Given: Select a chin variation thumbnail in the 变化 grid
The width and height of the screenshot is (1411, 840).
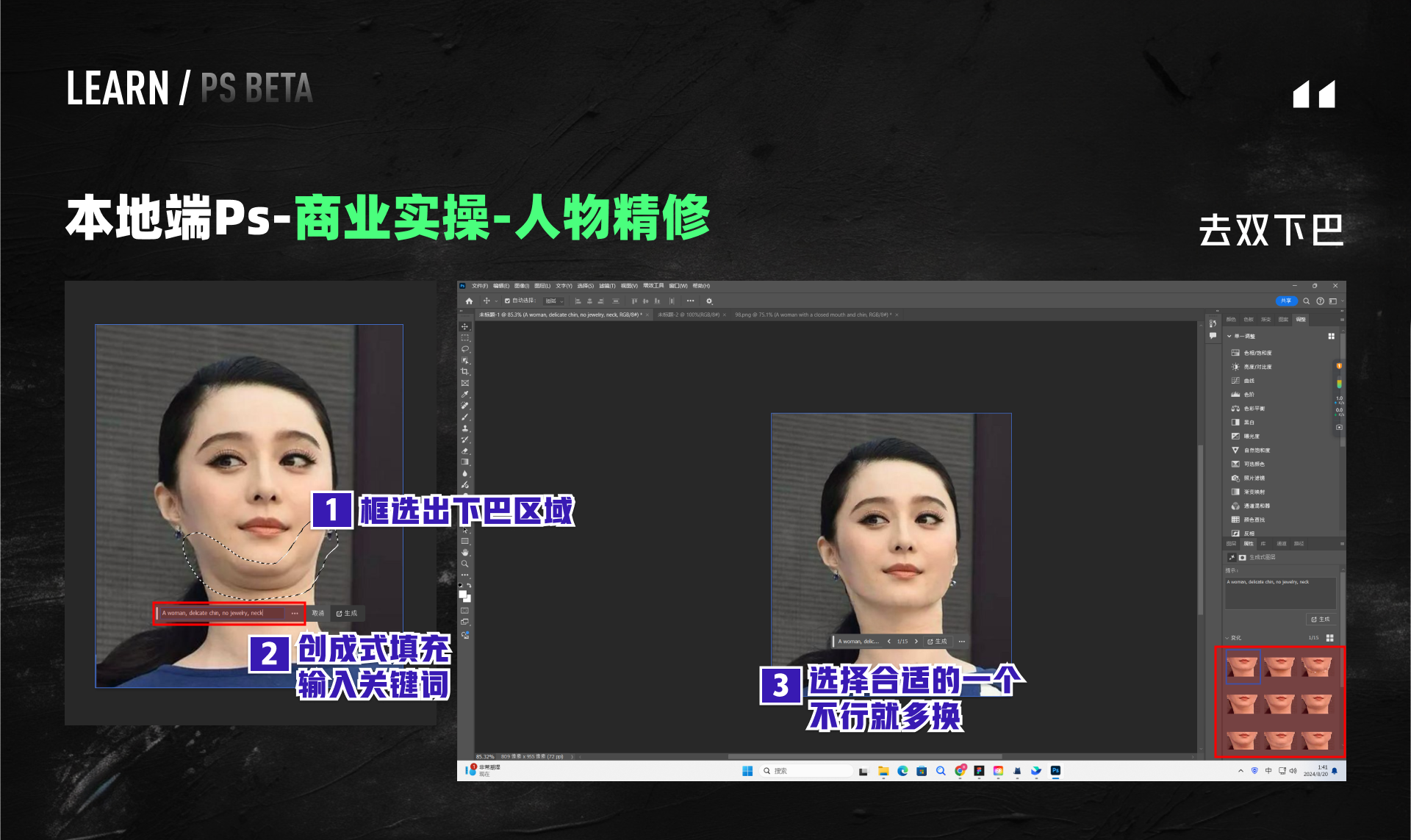Looking at the screenshot, I should point(1243,665).
